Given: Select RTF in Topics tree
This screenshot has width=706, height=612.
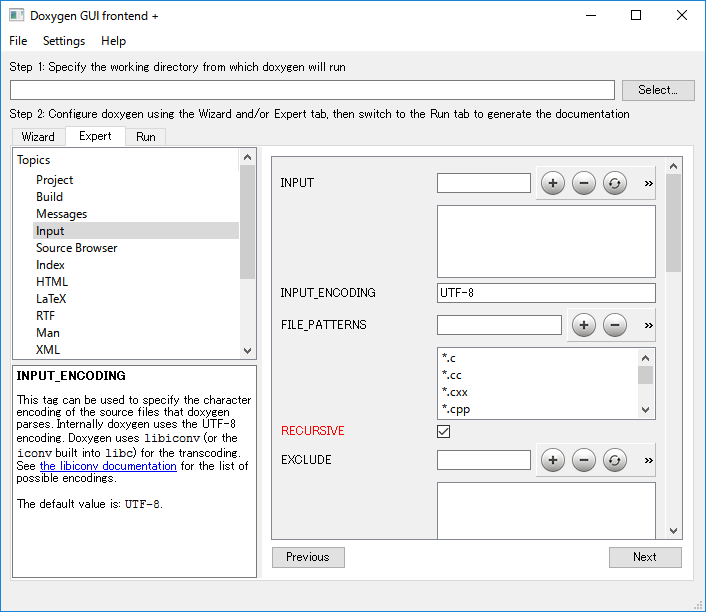Looking at the screenshot, I should click(45, 316).
